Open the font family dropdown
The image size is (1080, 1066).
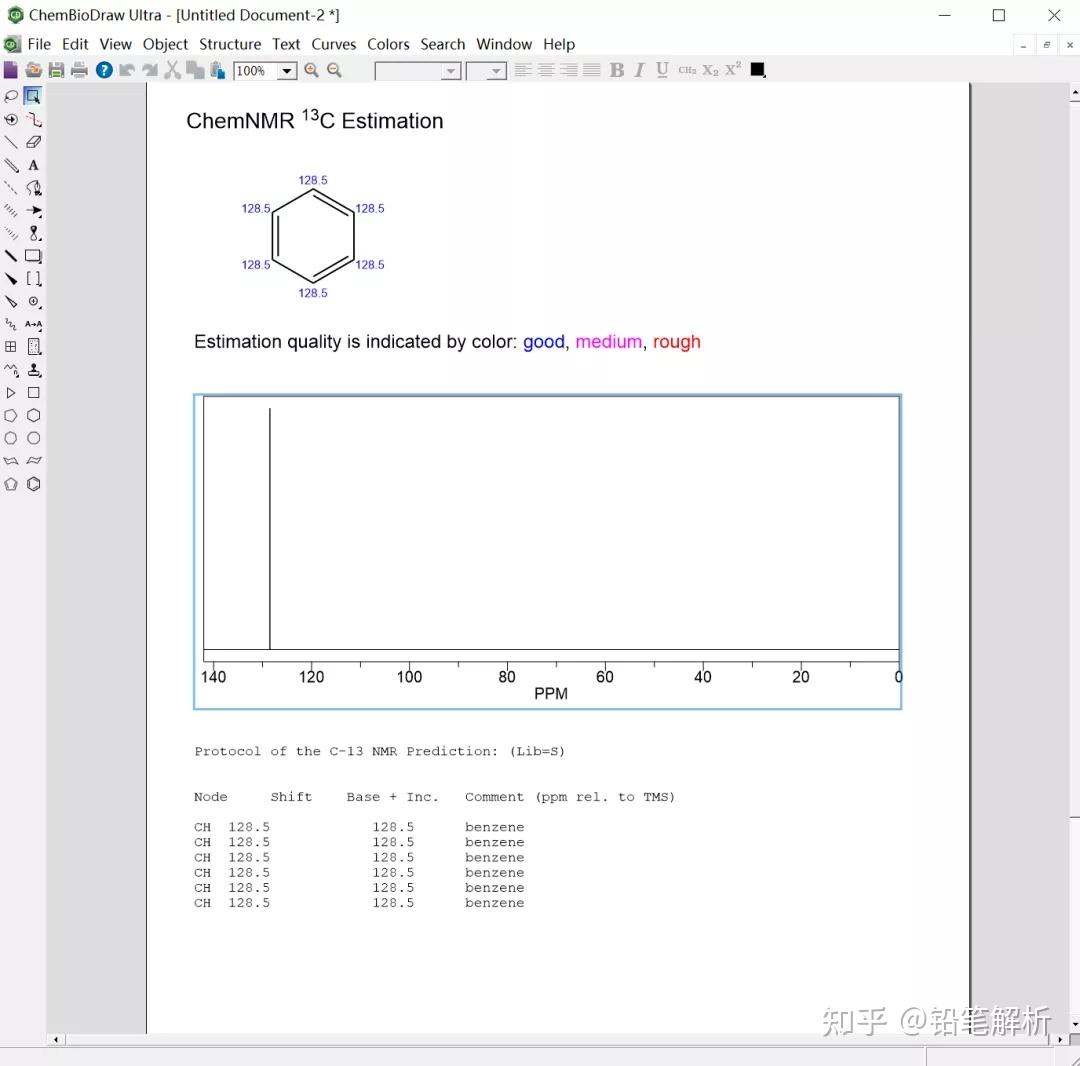click(452, 70)
